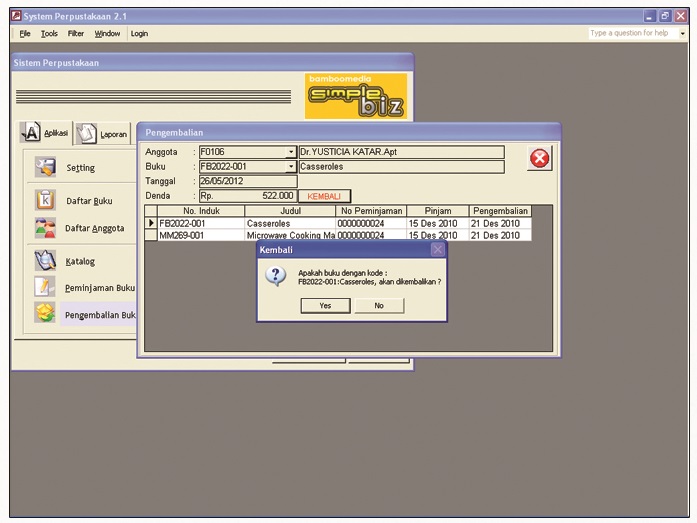Open the Daftar Buku icon
This screenshot has width=697, height=523.
tap(45, 200)
